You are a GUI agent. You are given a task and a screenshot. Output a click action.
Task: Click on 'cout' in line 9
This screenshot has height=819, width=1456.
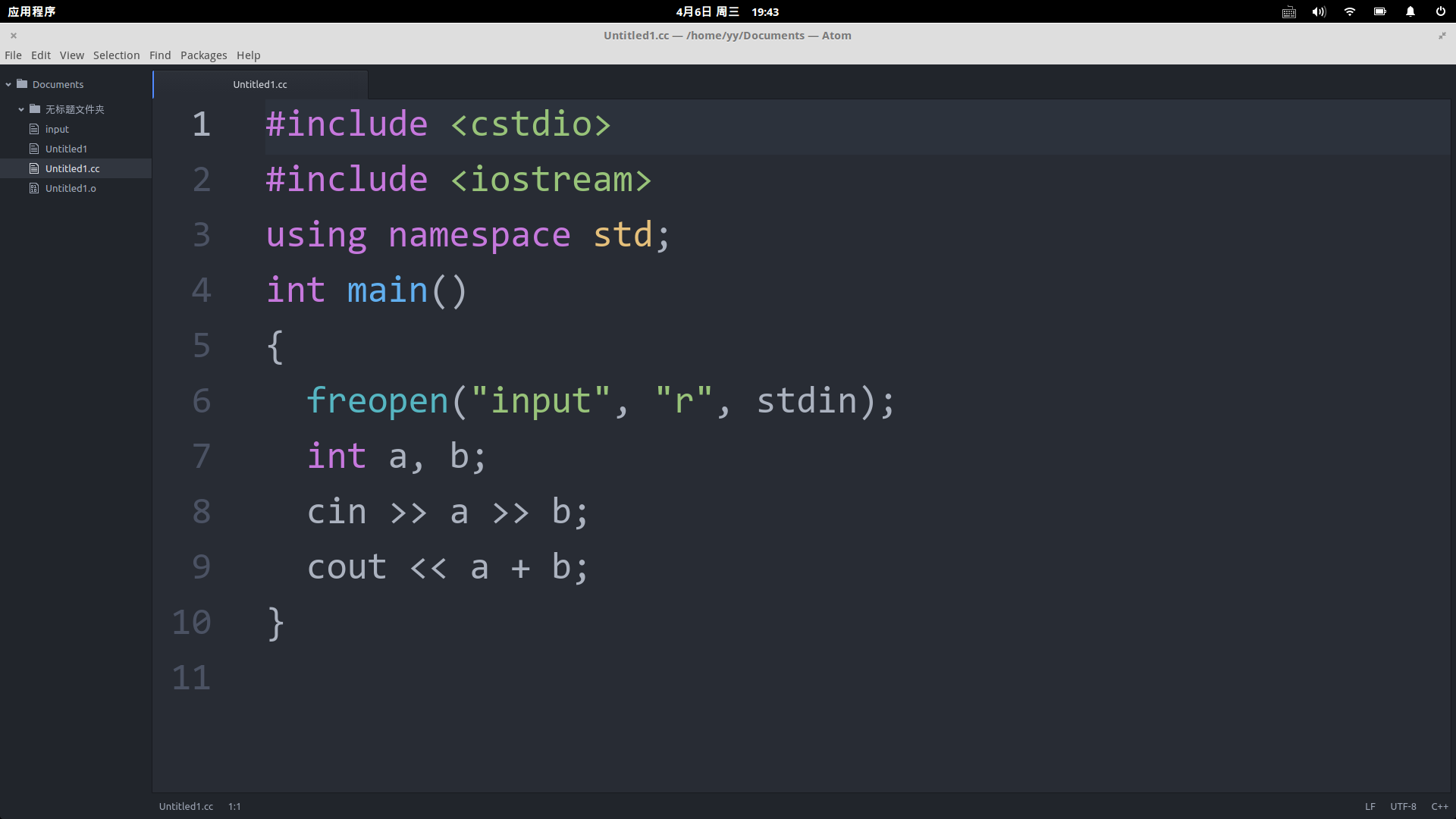(347, 568)
